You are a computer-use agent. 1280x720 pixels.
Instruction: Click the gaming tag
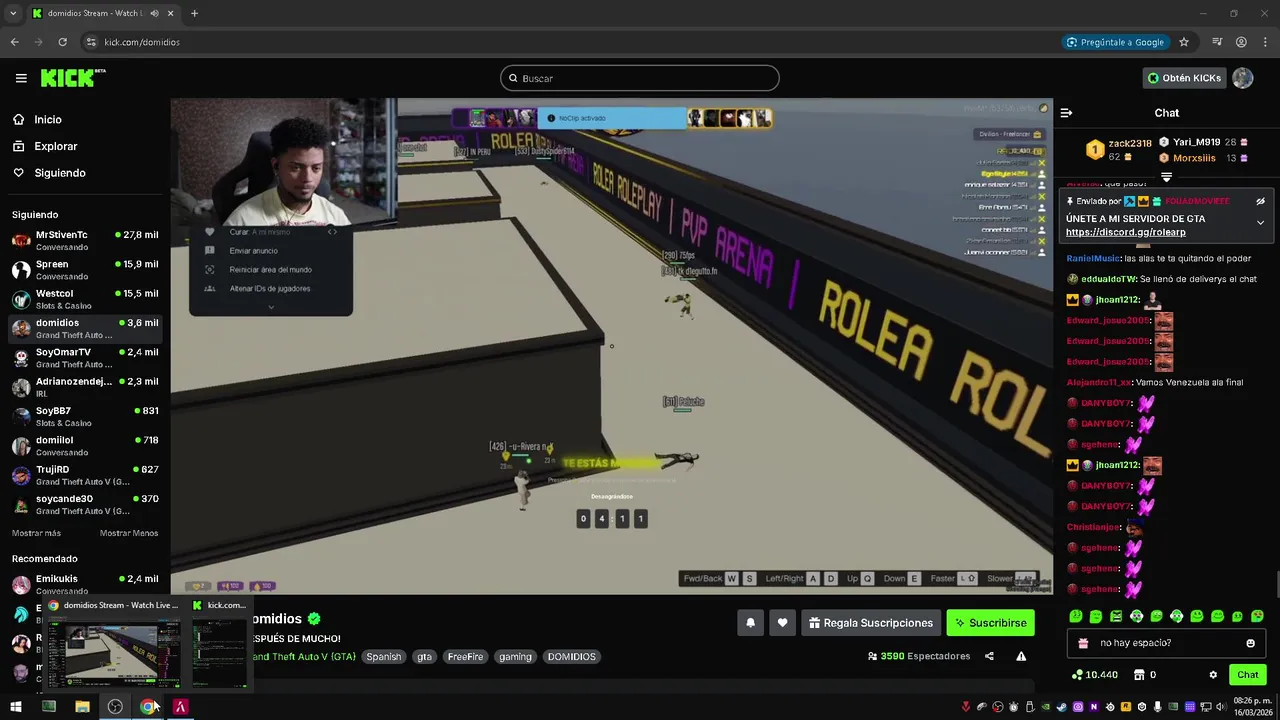(515, 657)
